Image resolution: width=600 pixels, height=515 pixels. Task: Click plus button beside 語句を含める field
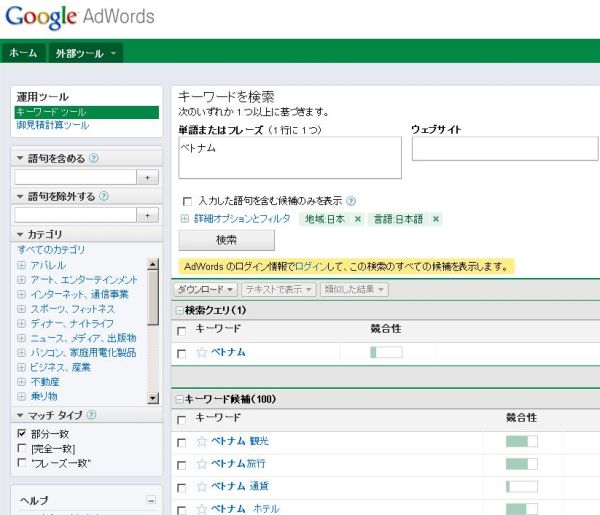coord(148,177)
